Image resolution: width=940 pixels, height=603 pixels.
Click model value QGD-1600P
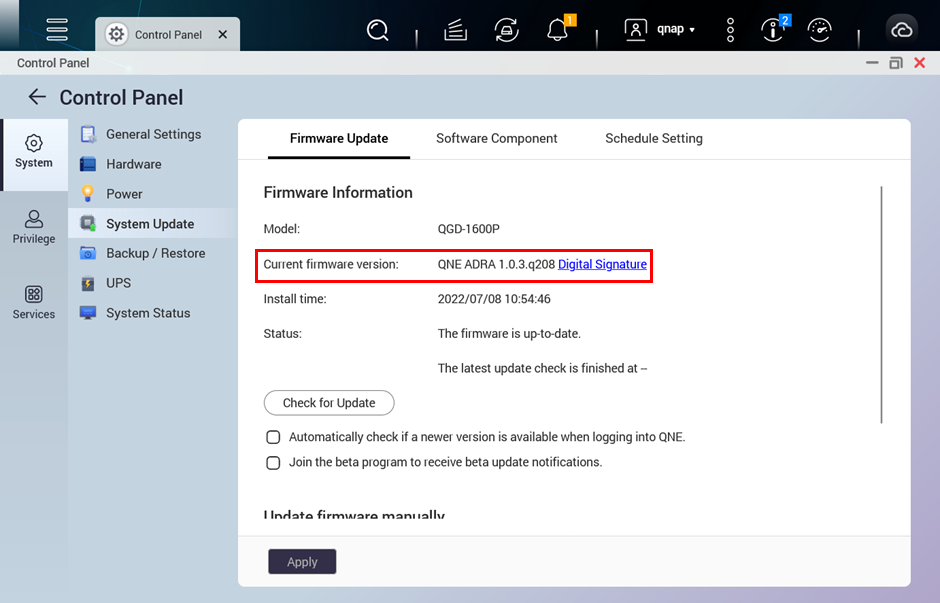click(469, 229)
